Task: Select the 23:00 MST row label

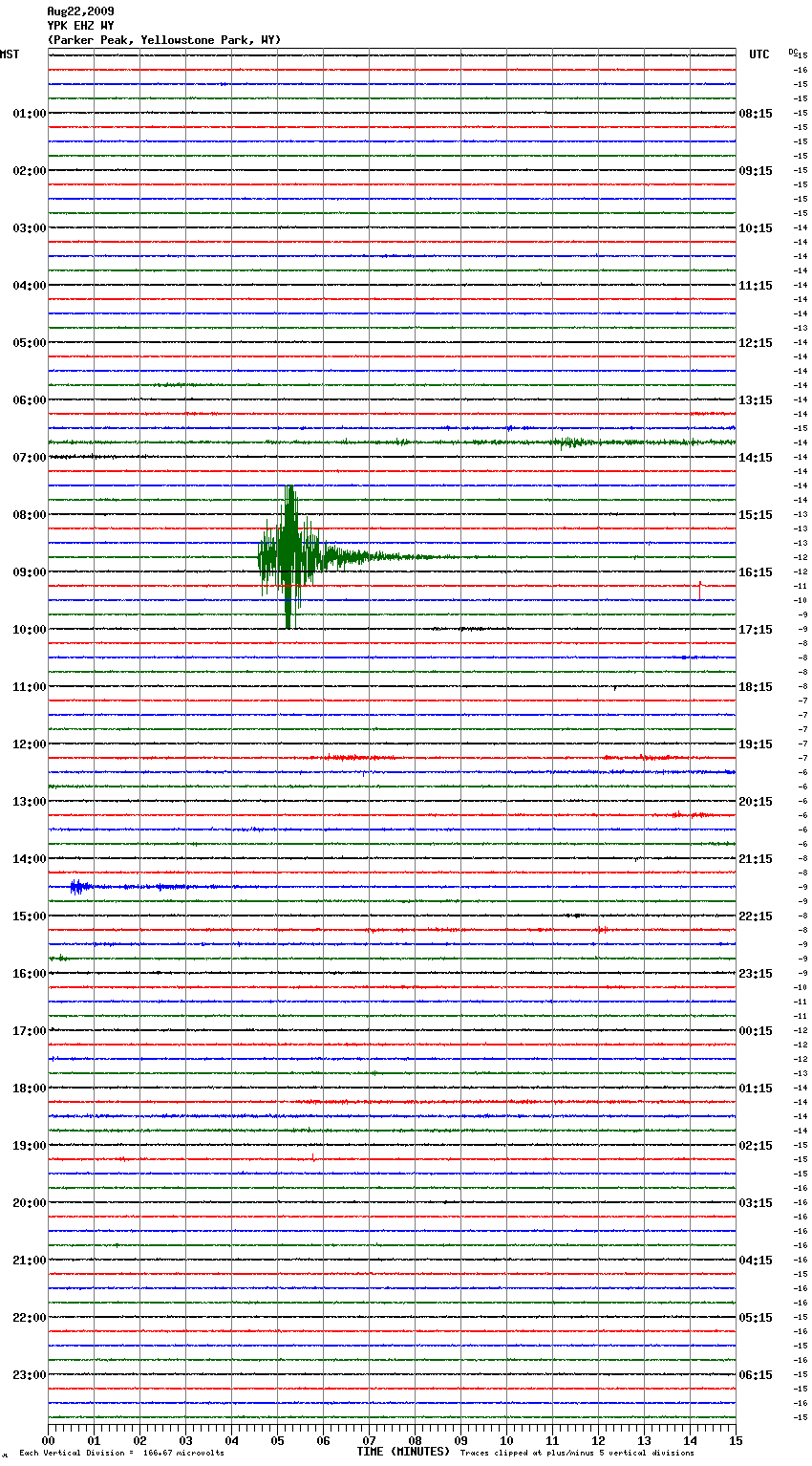Action: [x=29, y=1375]
